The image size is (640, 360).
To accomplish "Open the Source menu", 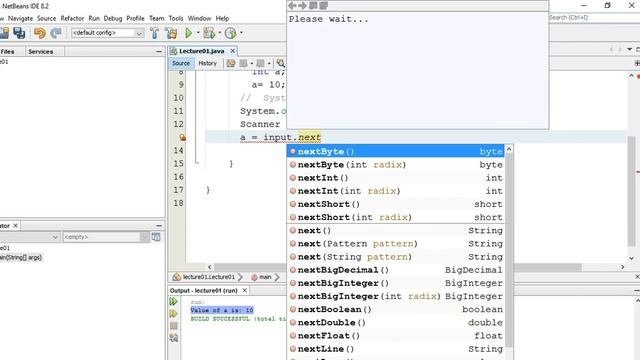I will [x=47, y=18].
